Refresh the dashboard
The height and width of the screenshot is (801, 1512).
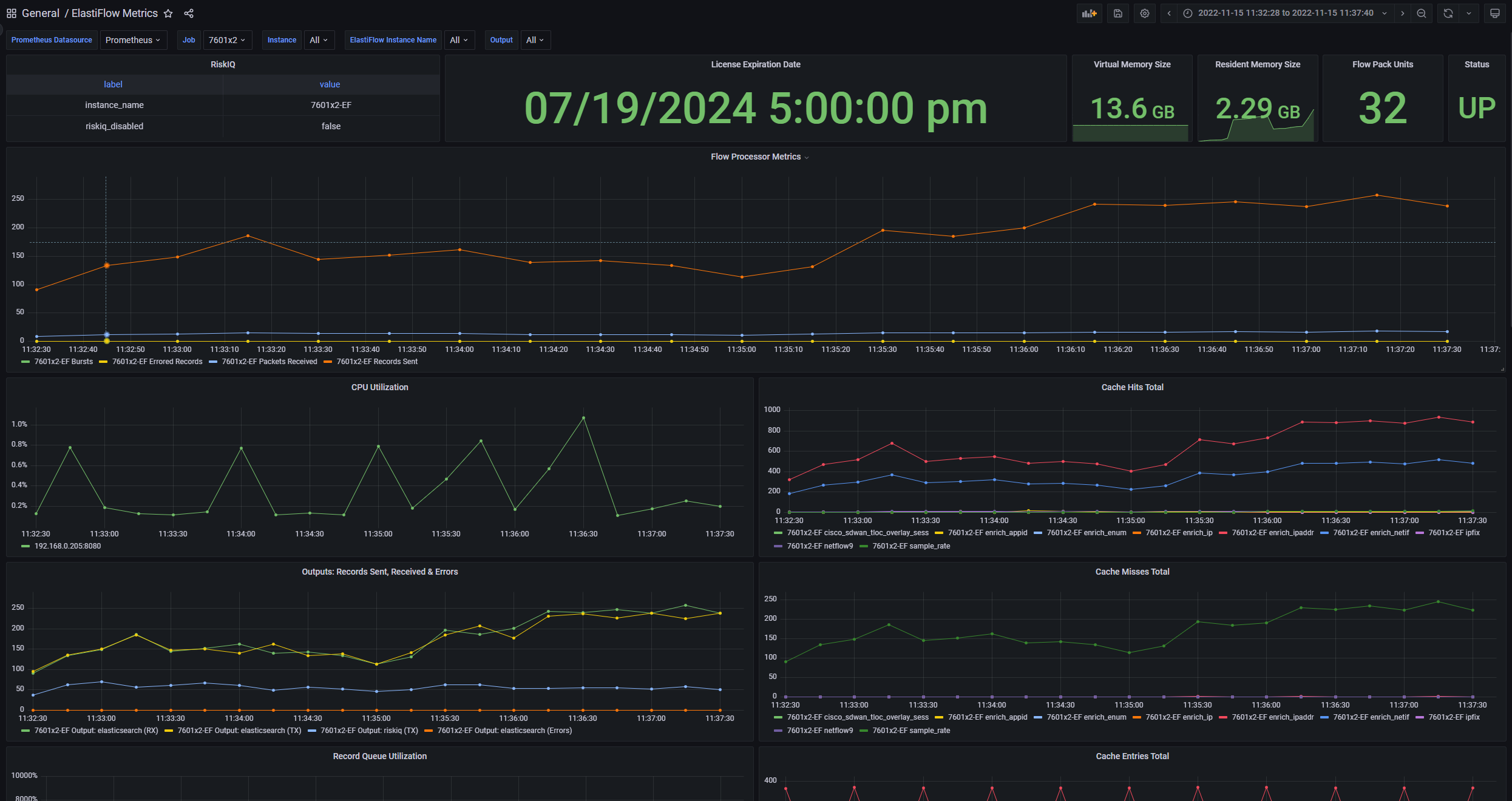[x=1448, y=13]
